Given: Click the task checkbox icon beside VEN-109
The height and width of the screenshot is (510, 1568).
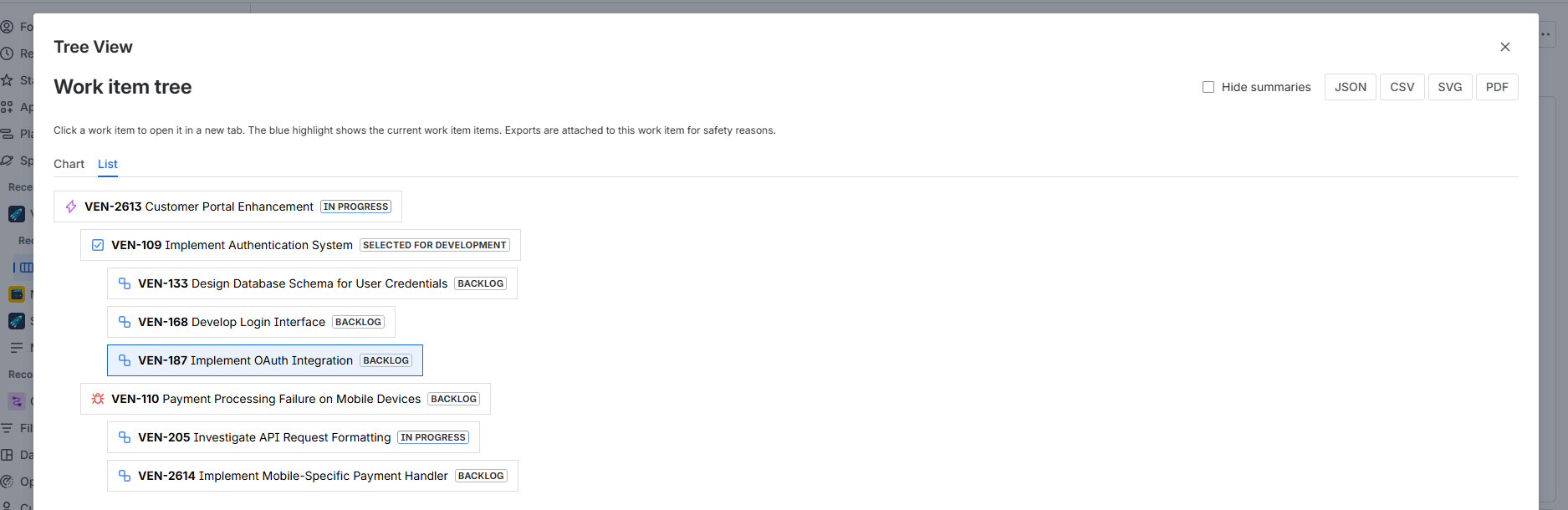Looking at the screenshot, I should (x=98, y=245).
